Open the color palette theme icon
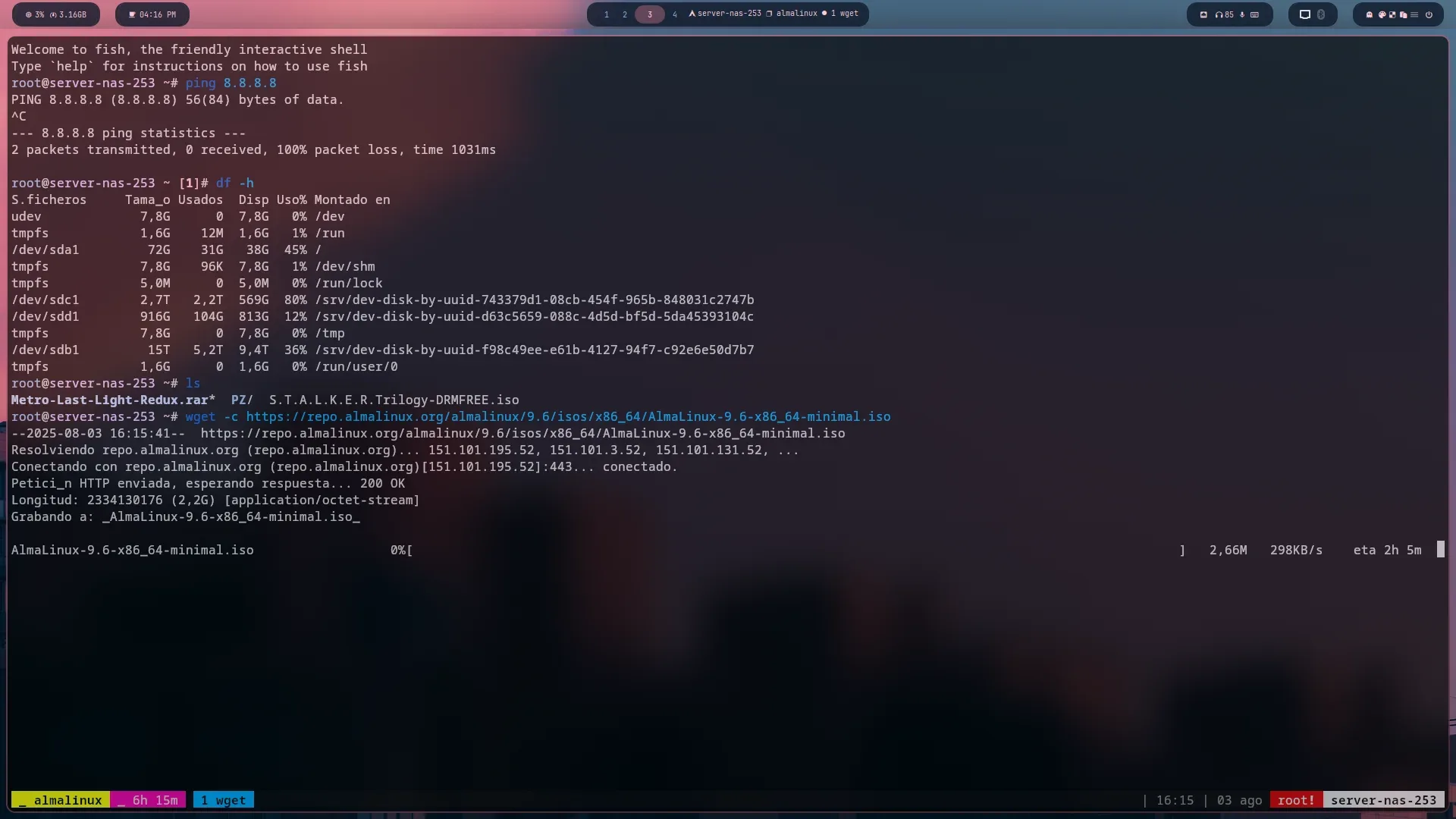The image size is (1456, 819). (x=1382, y=14)
